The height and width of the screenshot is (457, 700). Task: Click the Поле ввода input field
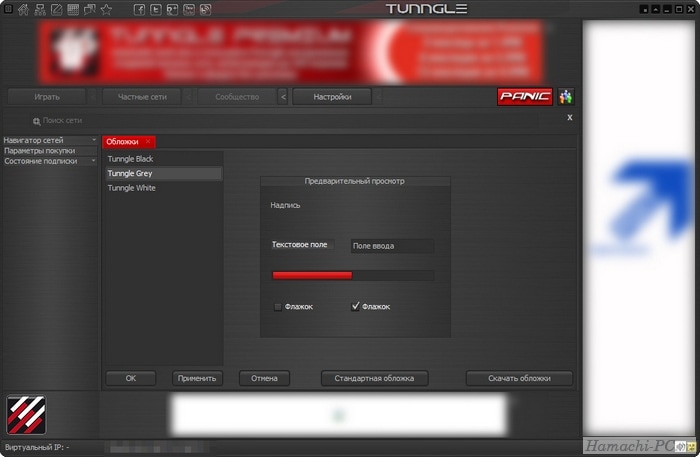(392, 245)
